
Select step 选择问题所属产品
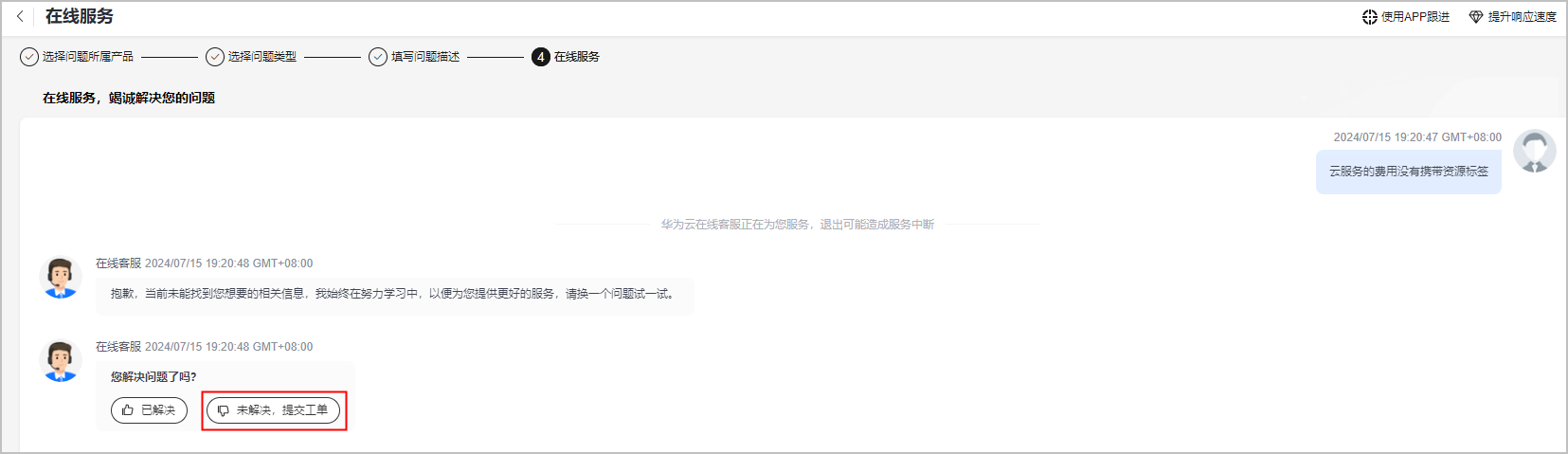[77, 57]
